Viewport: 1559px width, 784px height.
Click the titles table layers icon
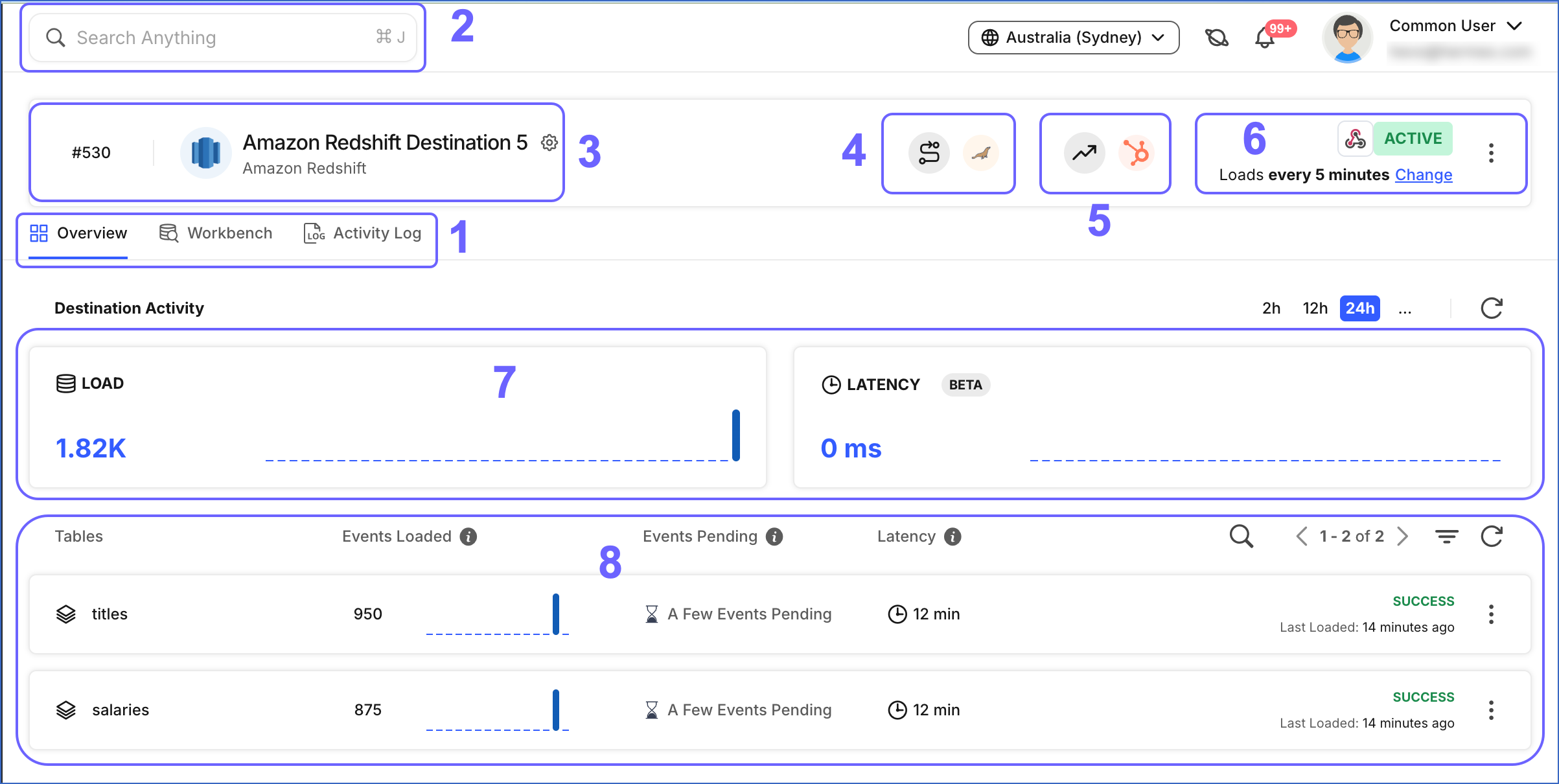66,614
